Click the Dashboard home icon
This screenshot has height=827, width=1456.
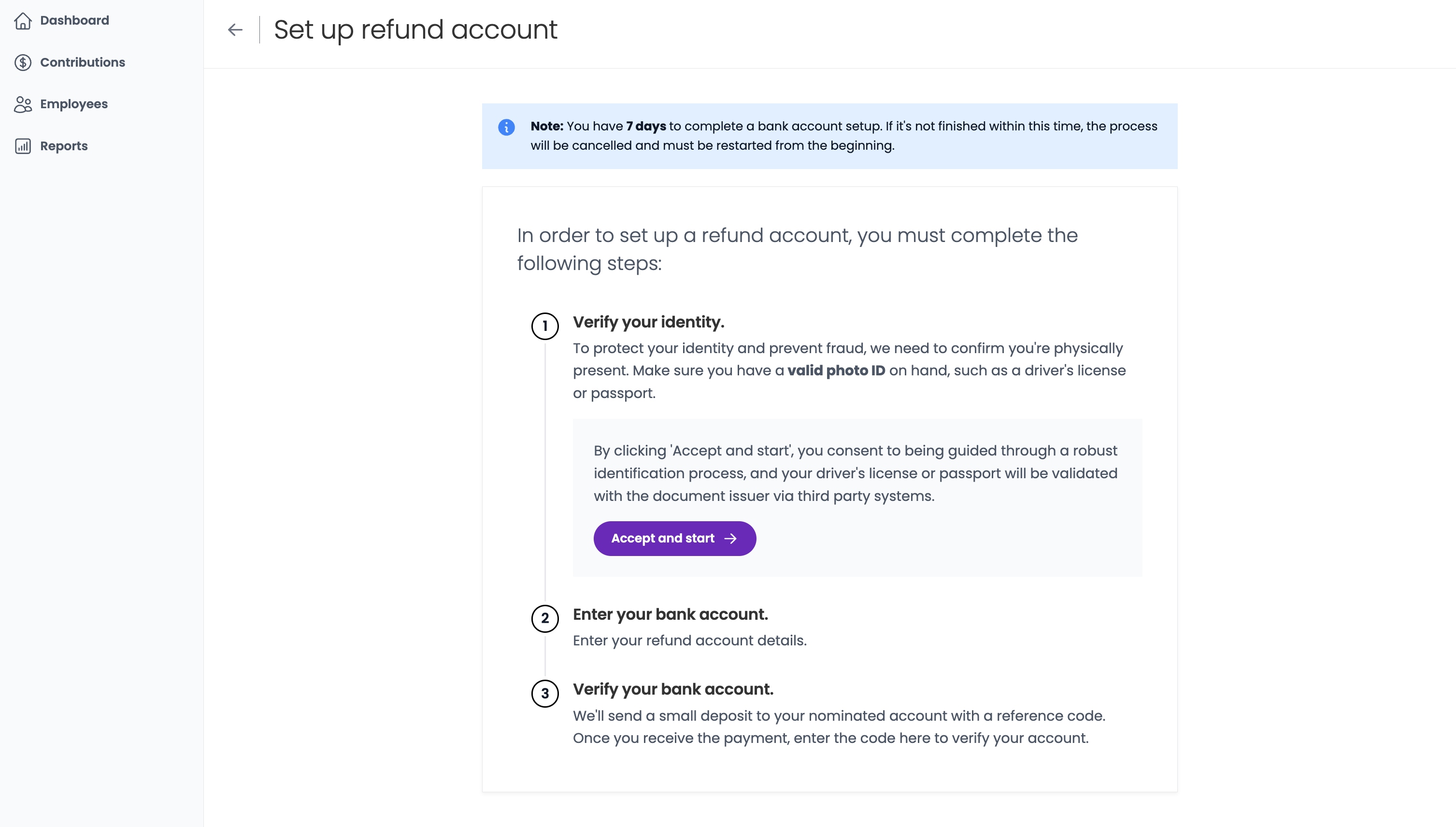(x=23, y=21)
